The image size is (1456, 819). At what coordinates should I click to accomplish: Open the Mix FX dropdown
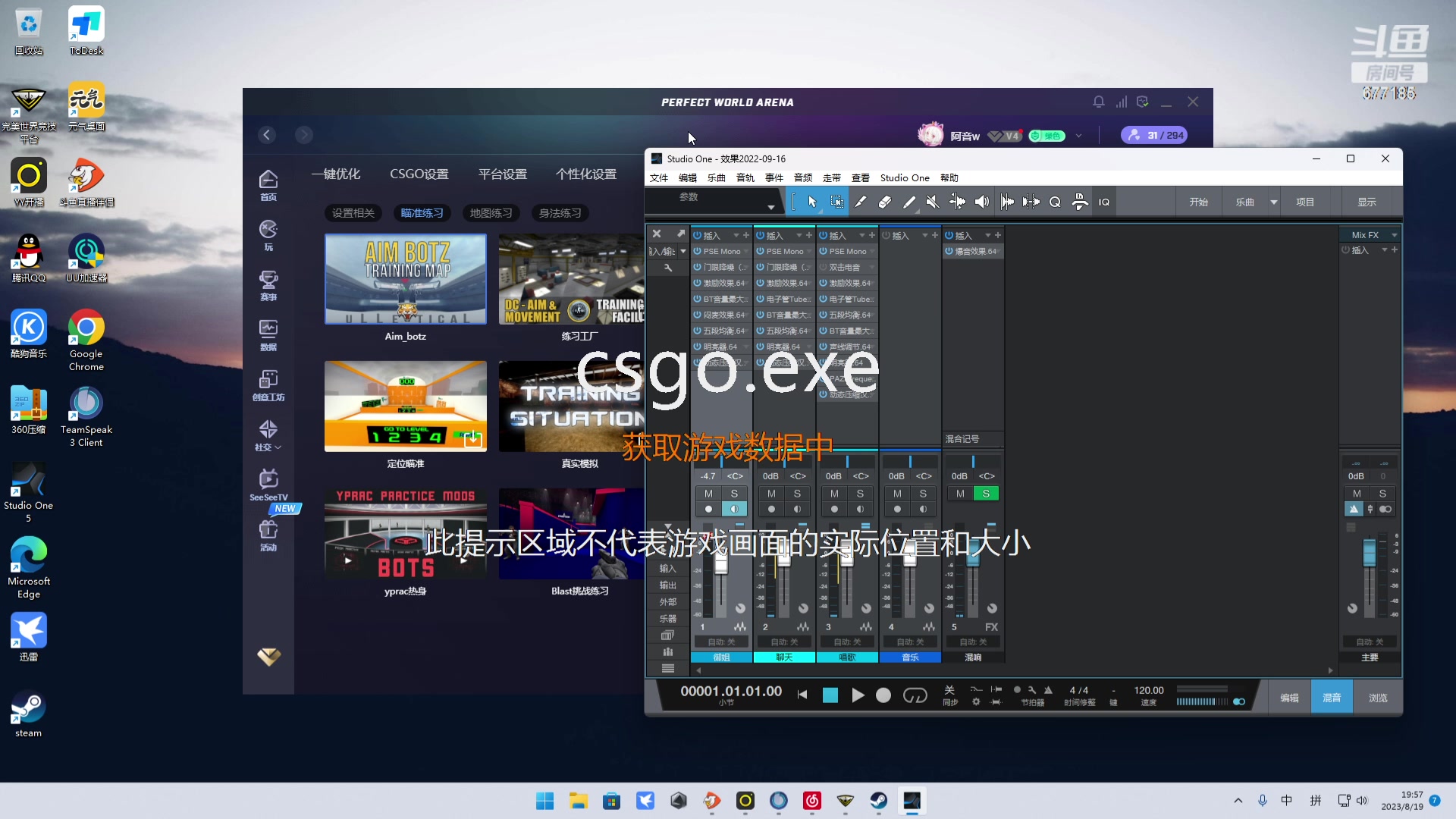pos(1394,235)
